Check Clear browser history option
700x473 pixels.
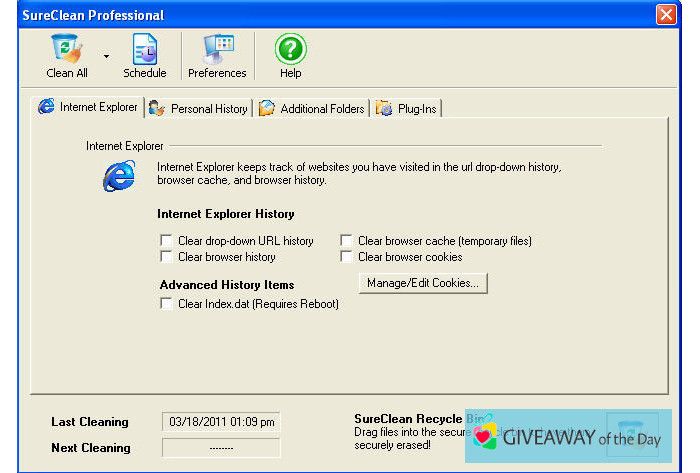[166, 257]
